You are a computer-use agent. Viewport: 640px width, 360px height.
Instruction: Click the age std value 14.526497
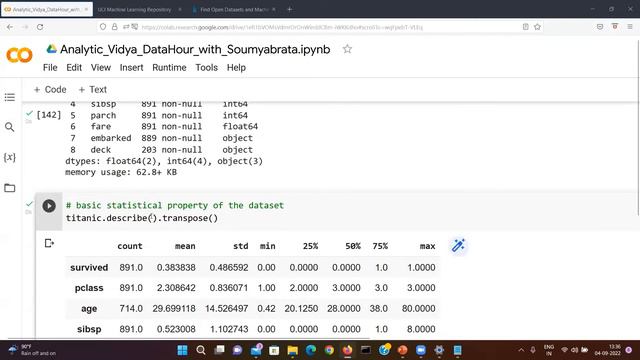point(227,309)
